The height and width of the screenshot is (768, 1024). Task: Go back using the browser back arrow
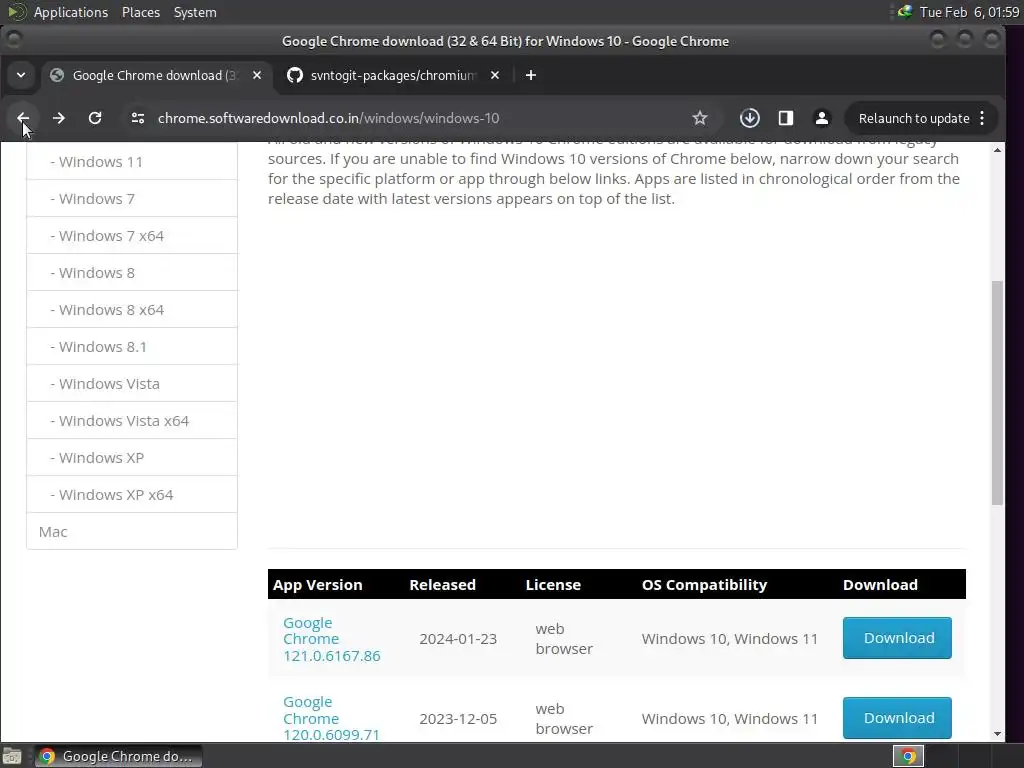pos(23,118)
